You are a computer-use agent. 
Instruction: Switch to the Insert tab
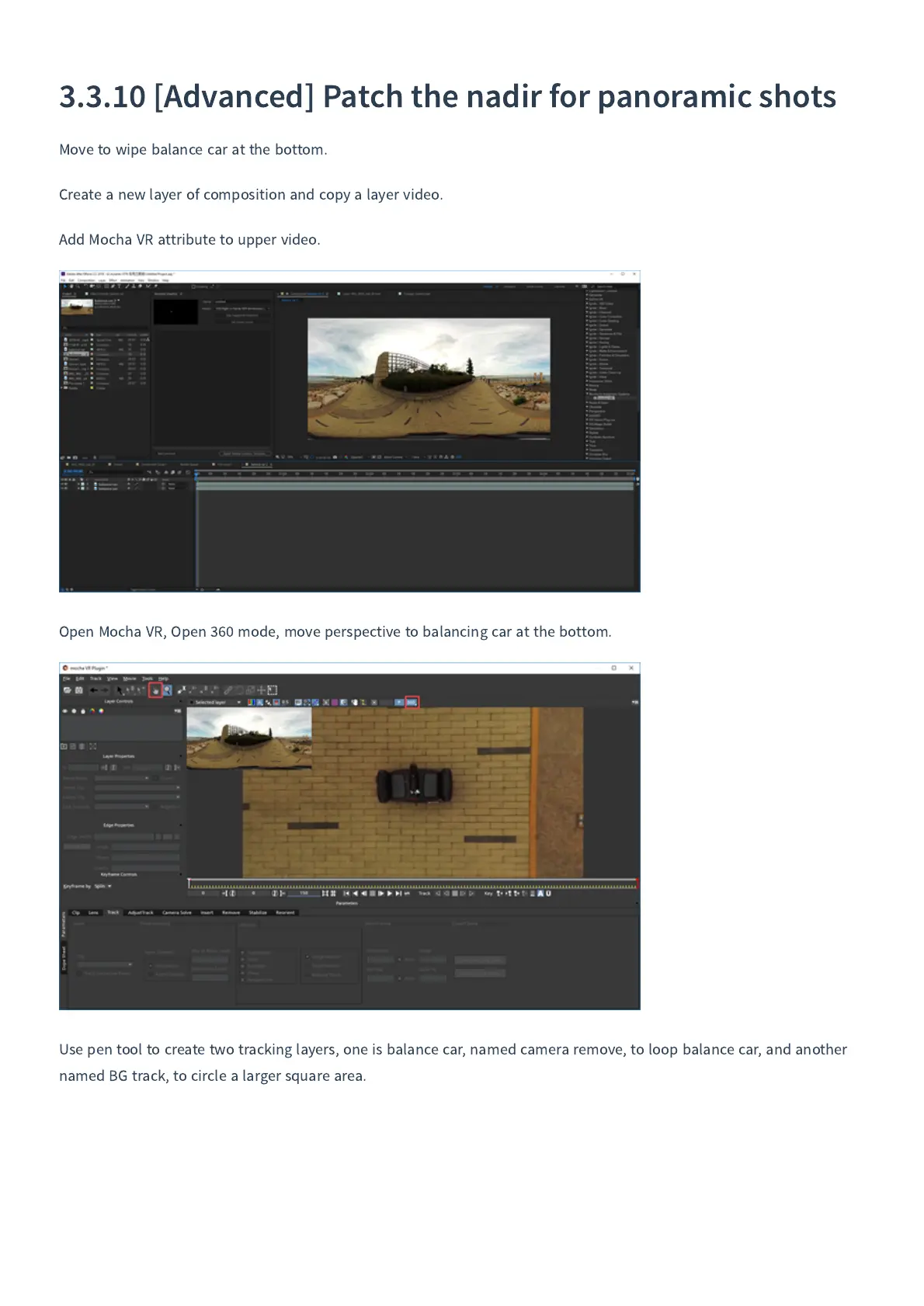(207, 912)
